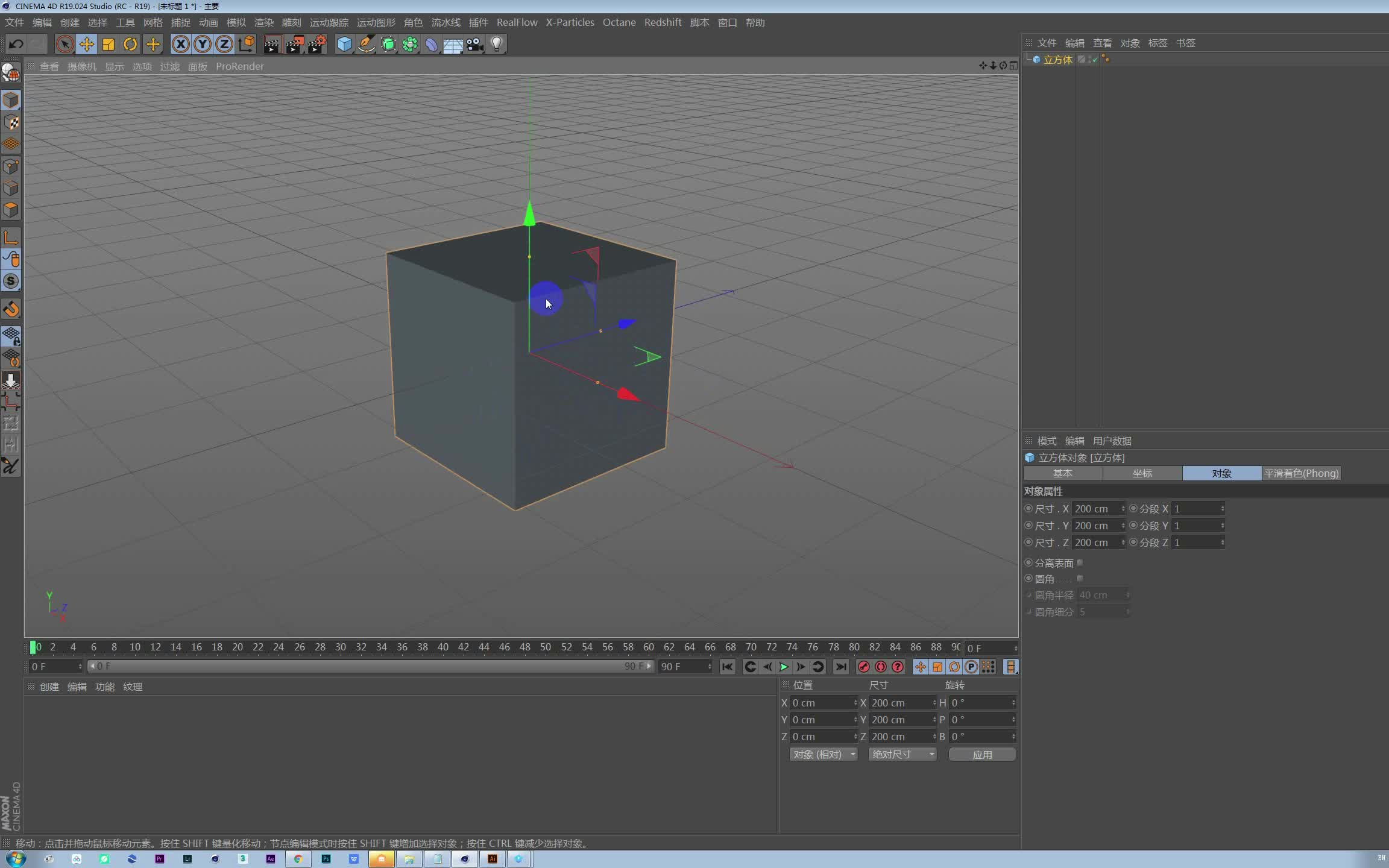Enable the 圆角 fillet checkbox

[1080, 579]
